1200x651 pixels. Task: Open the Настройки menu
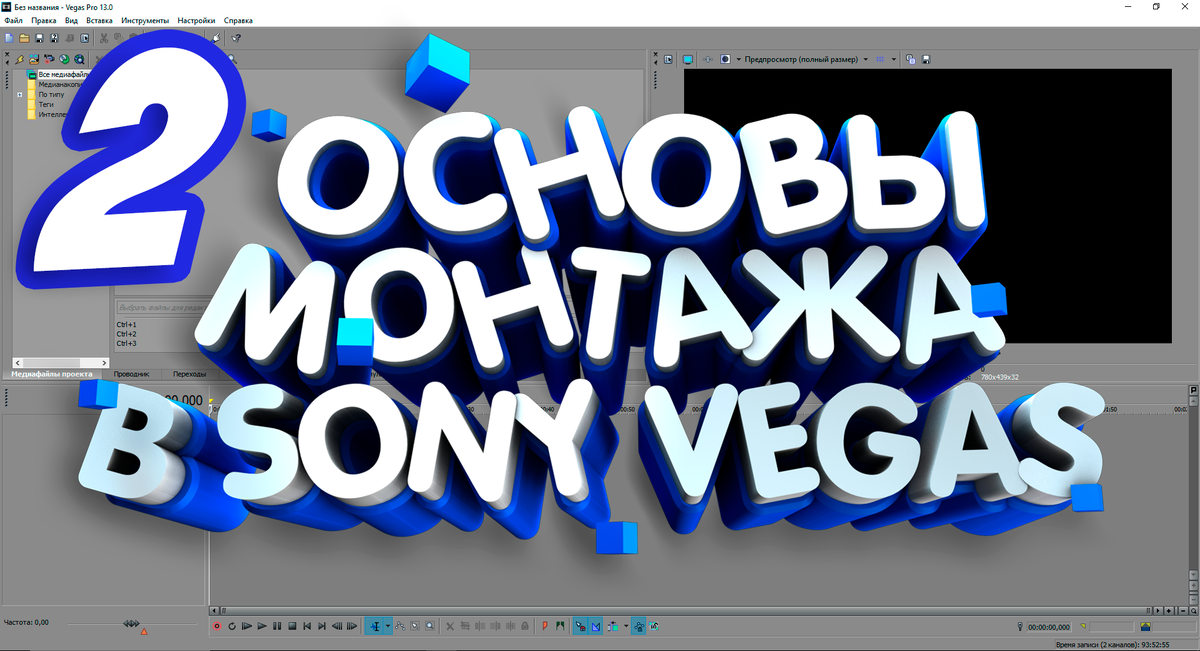[196, 20]
